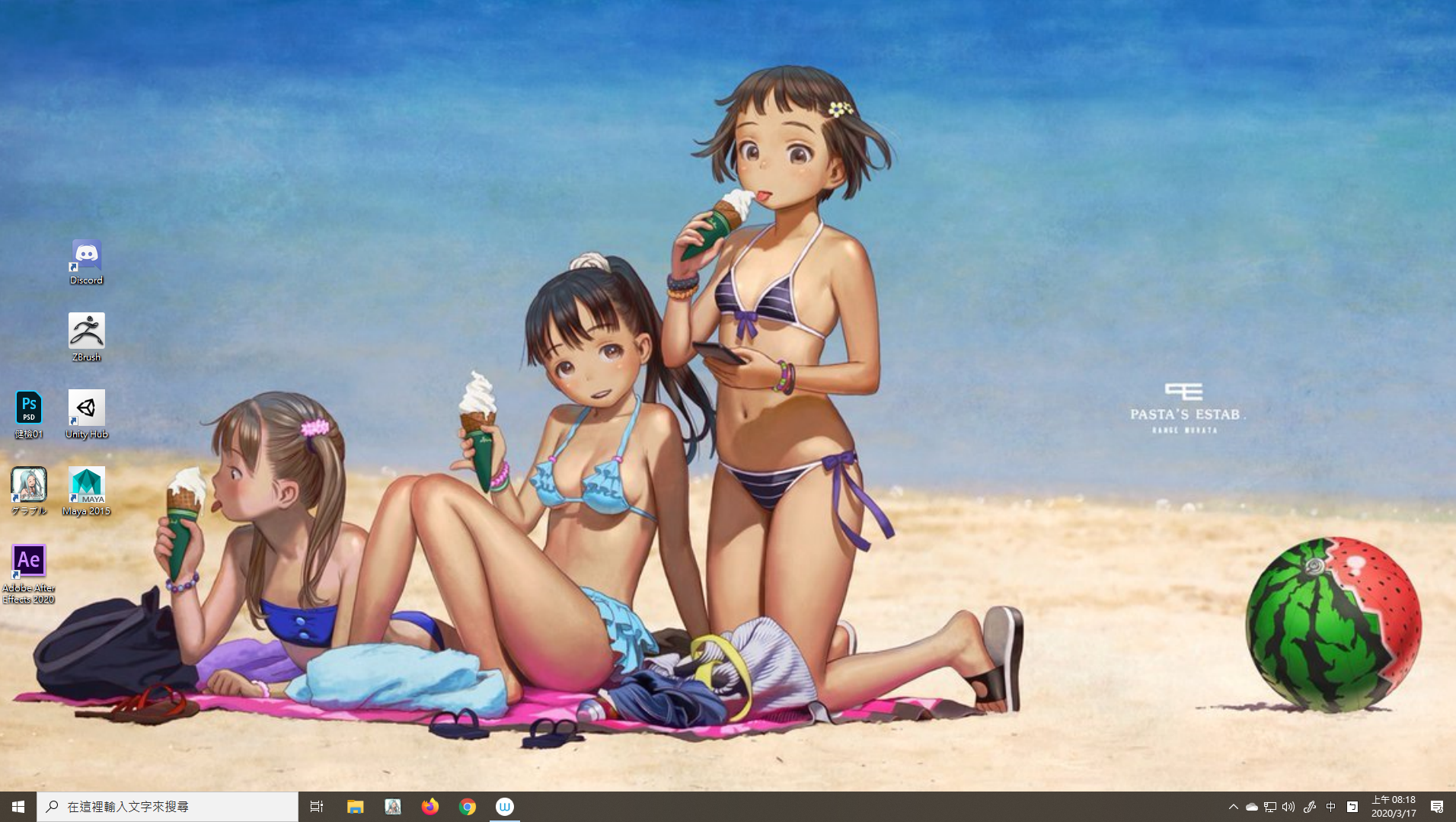
Task: Open the Windows Start menu
Action: [x=18, y=806]
